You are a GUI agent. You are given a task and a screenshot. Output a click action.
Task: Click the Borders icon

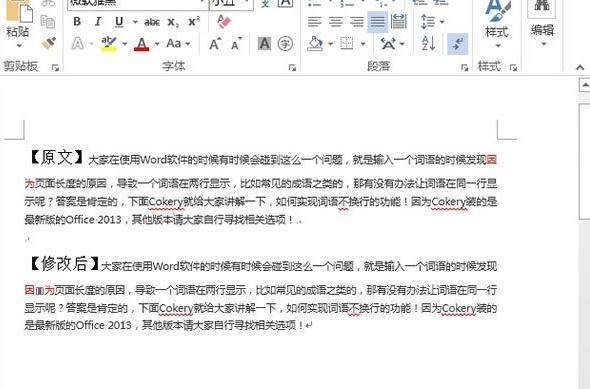click(x=347, y=44)
